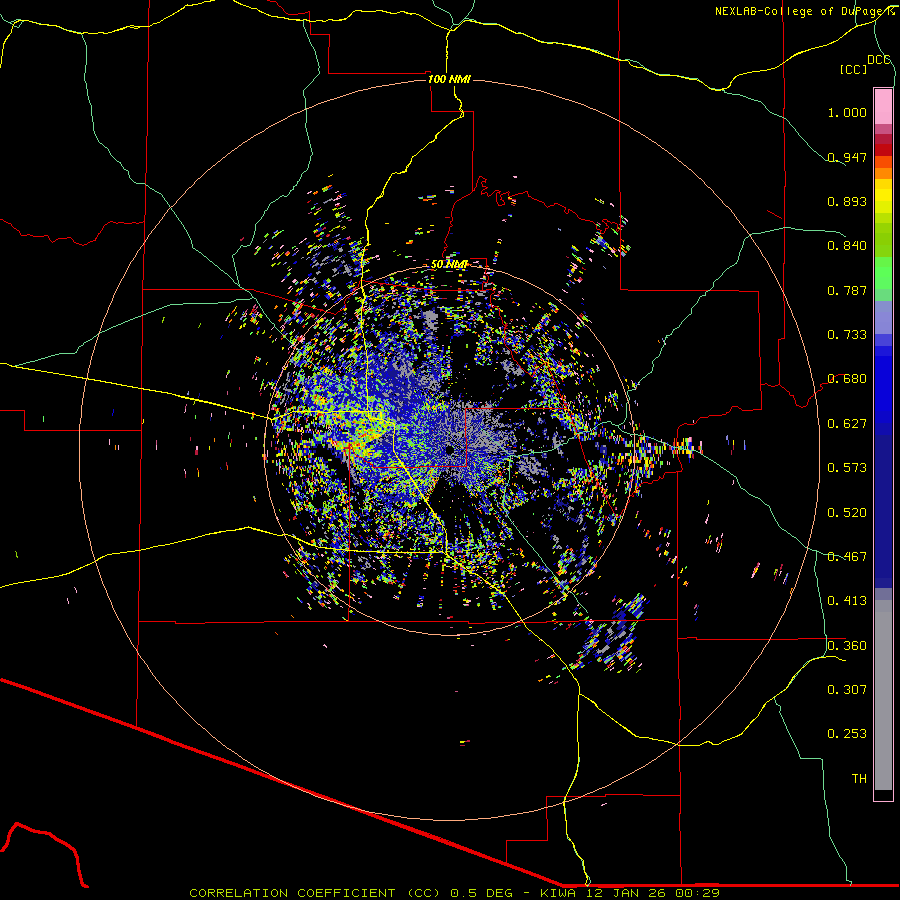Click the 100 NMI range ring label
This screenshot has width=900, height=900.
tap(449, 79)
